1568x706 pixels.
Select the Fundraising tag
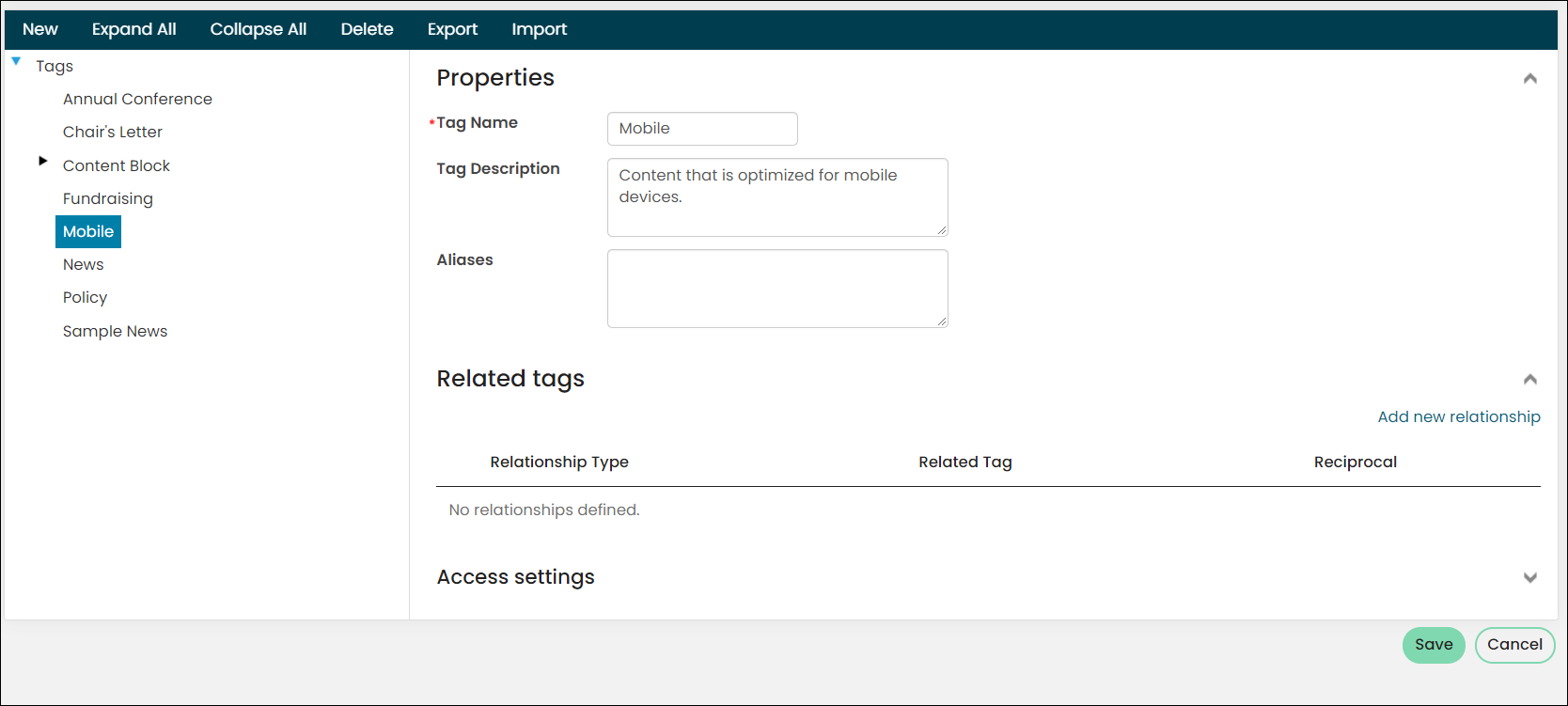pyautogui.click(x=108, y=198)
